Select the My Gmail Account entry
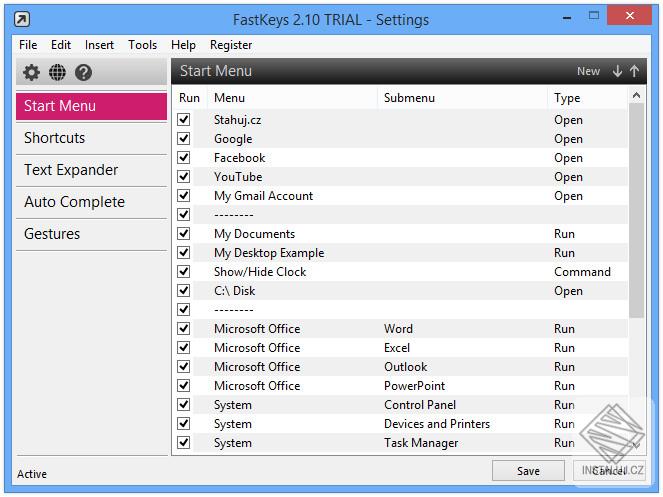Viewport: 663px width, 497px height. [x=263, y=196]
